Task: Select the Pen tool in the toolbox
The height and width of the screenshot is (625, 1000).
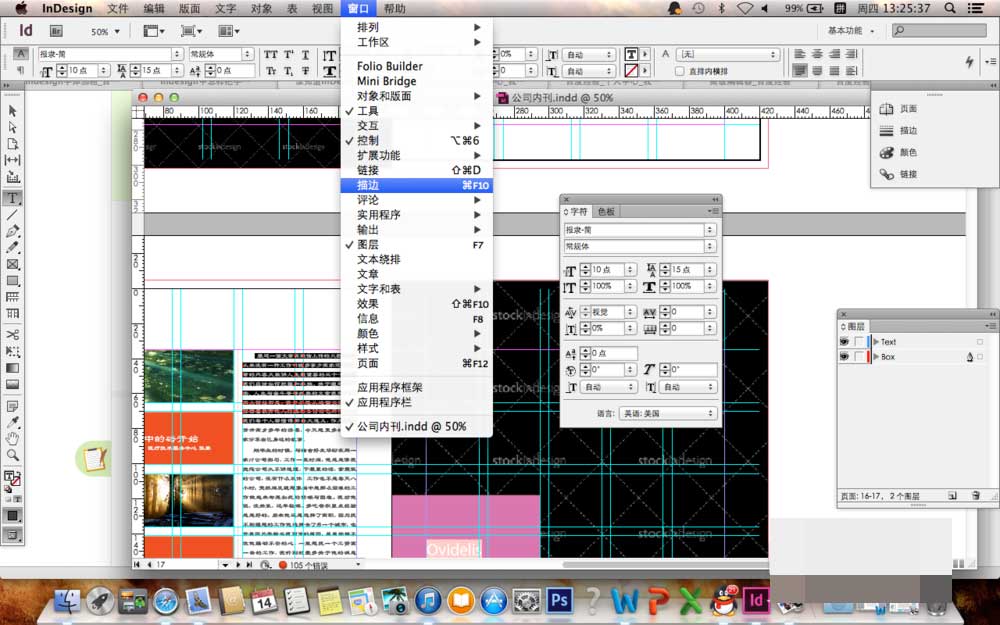Action: pyautogui.click(x=13, y=231)
